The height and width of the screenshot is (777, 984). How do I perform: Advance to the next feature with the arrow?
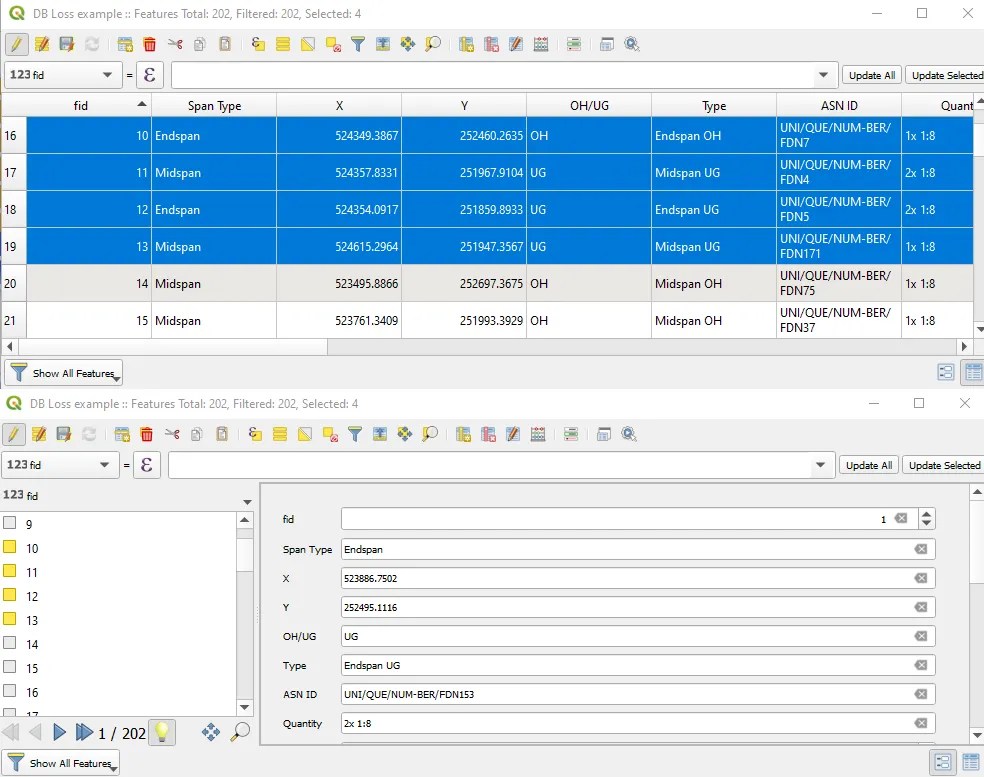[x=59, y=733]
